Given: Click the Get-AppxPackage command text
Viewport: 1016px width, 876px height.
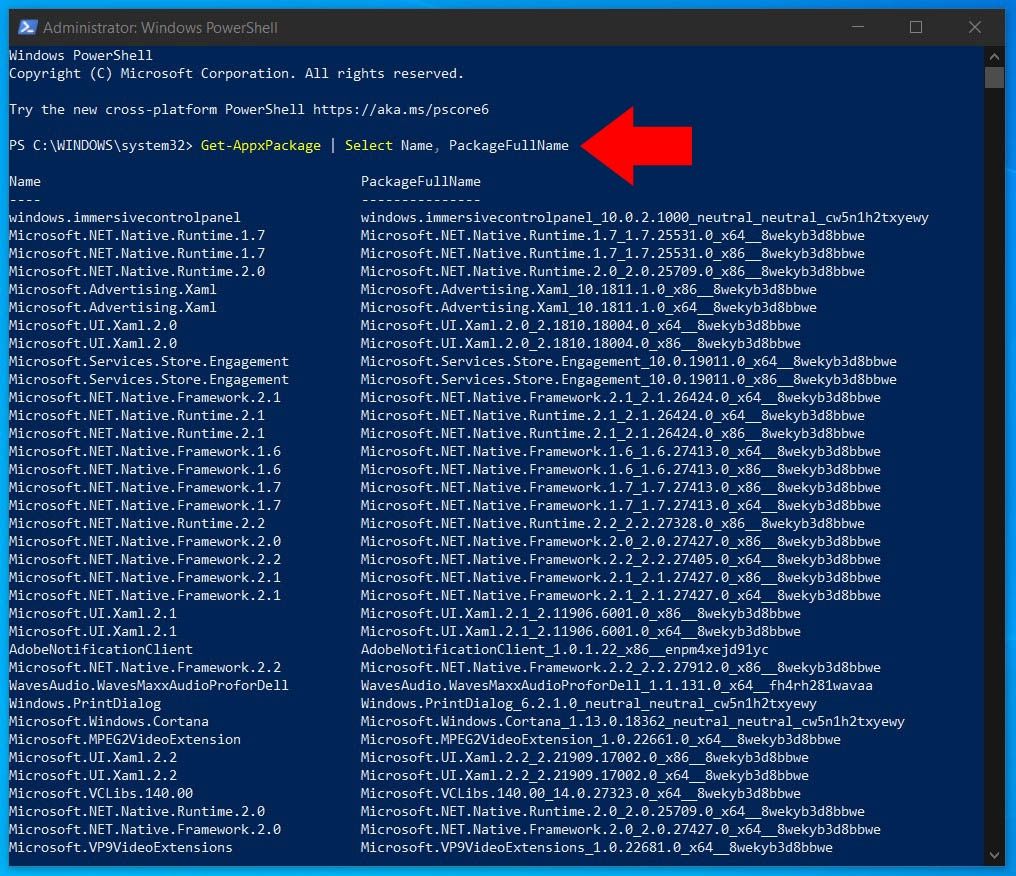Looking at the screenshot, I should coord(260,145).
